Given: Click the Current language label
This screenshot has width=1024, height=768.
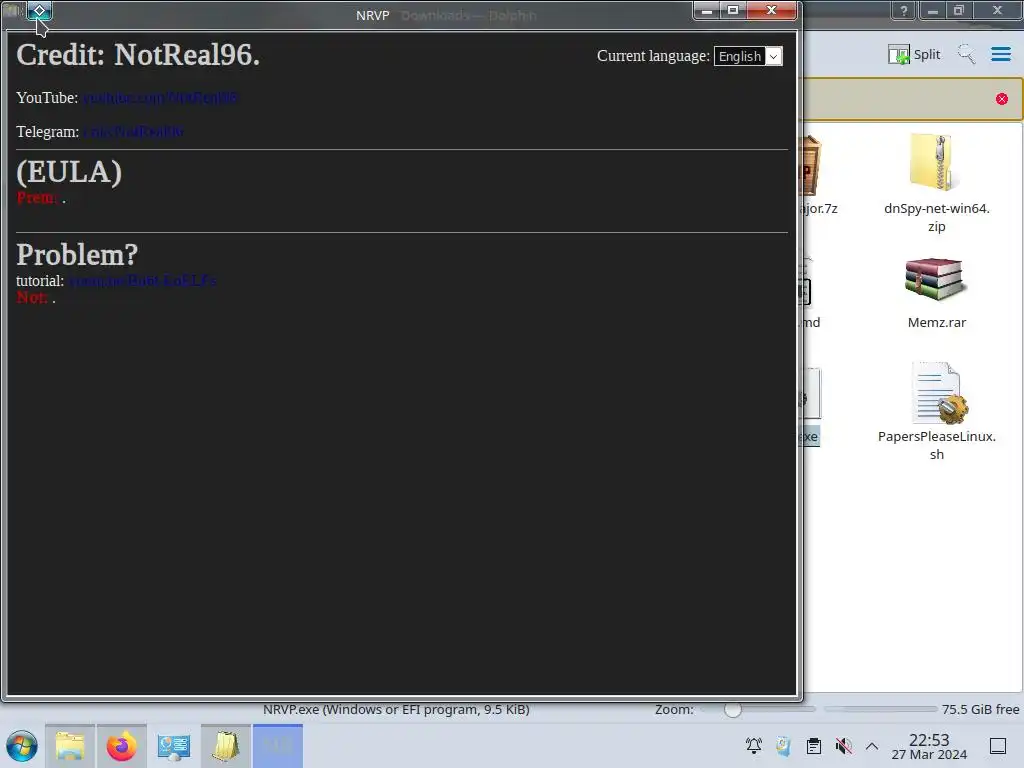Looking at the screenshot, I should click(x=653, y=56).
